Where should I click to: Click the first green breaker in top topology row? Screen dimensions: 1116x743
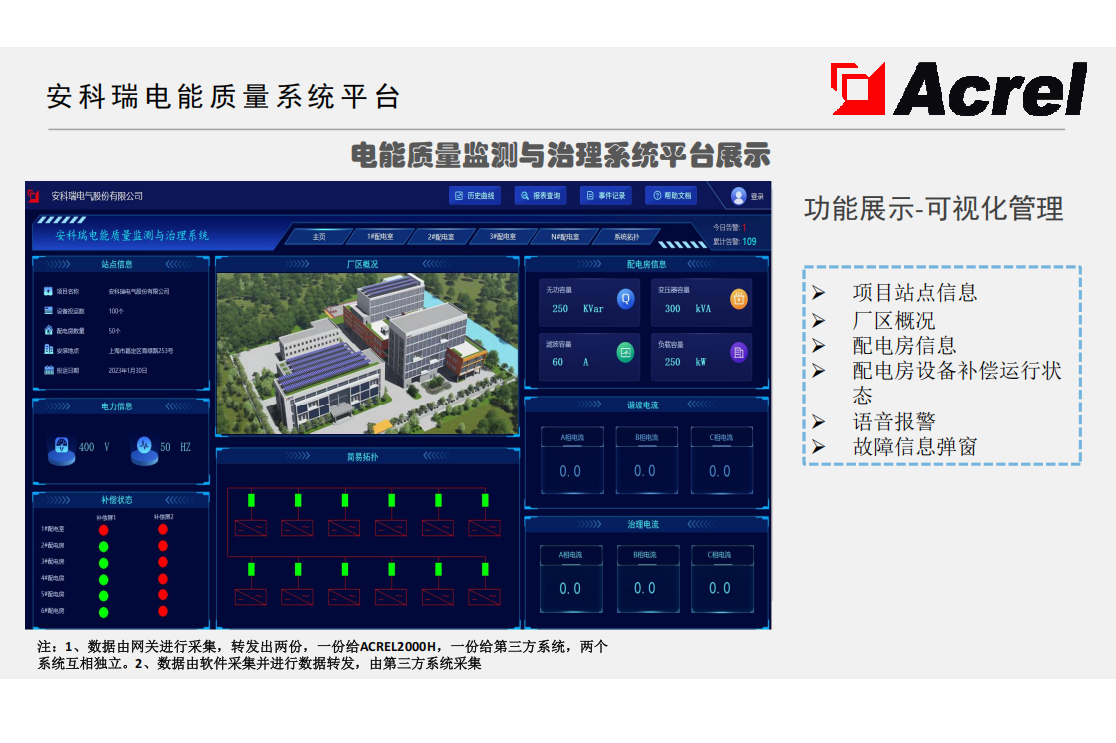pyautogui.click(x=251, y=500)
